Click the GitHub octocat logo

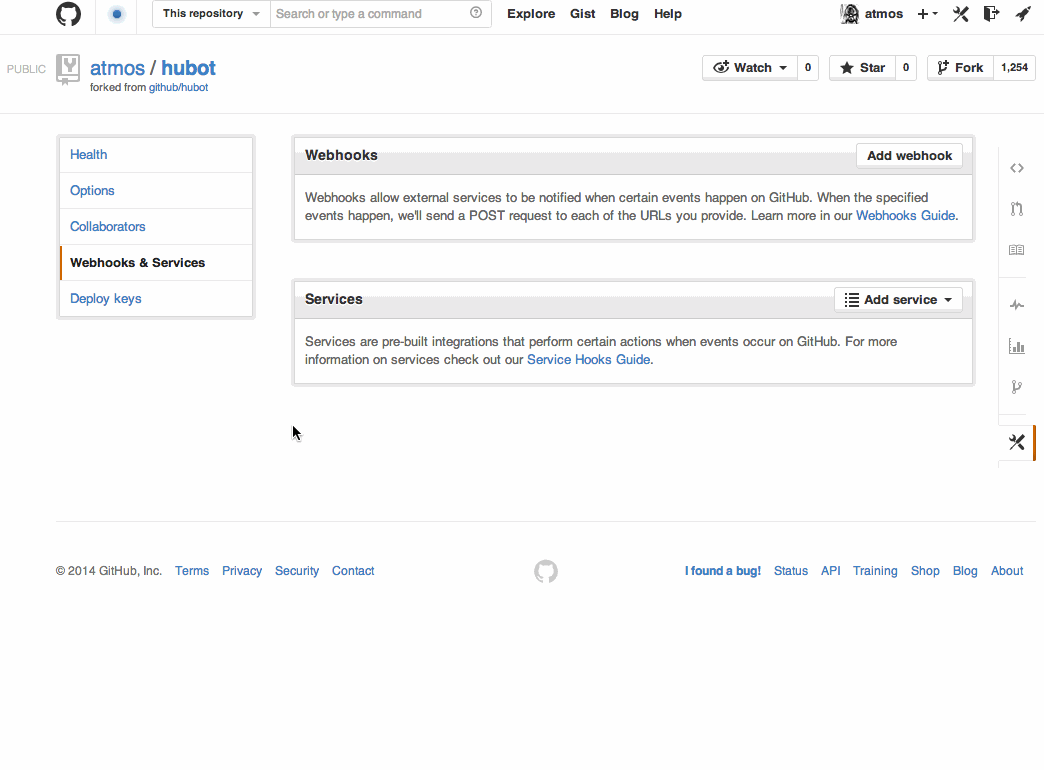[68, 14]
